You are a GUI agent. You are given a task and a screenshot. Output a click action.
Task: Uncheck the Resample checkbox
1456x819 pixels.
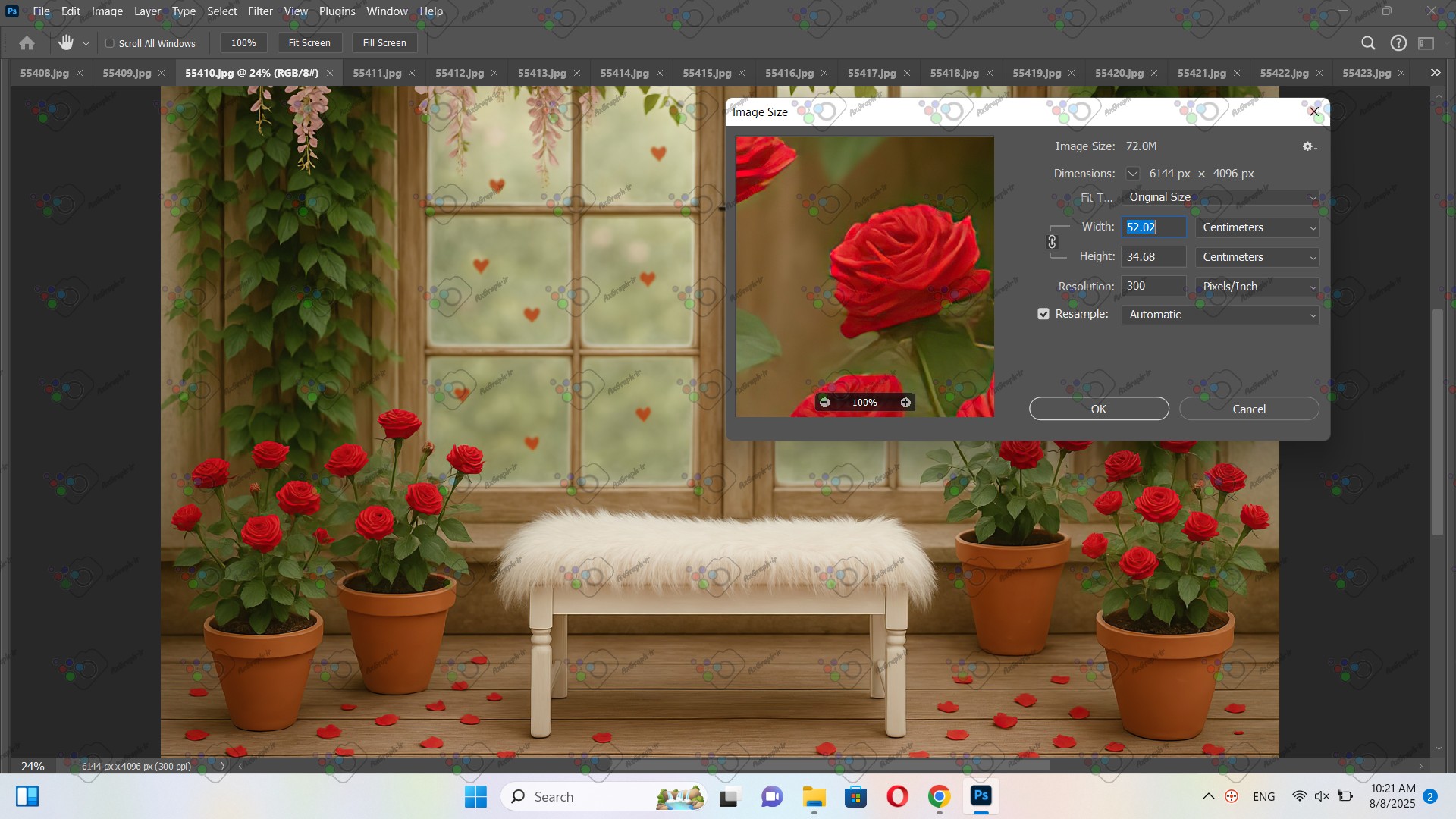click(1043, 314)
